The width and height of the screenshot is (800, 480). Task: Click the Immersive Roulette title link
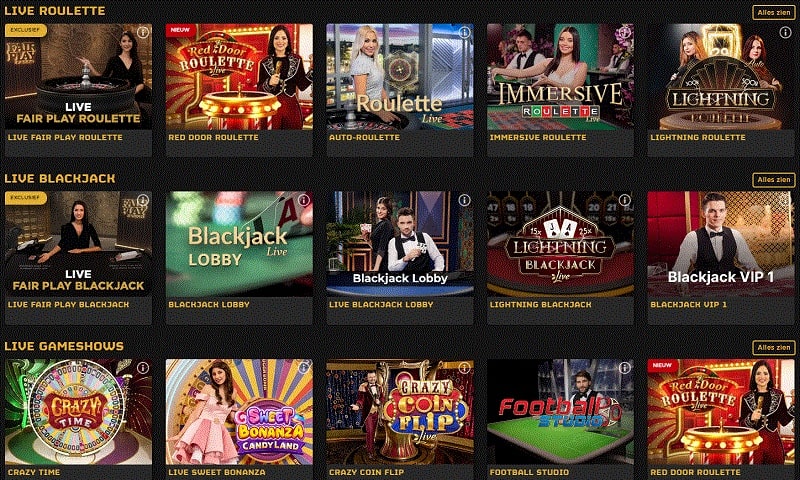tap(538, 137)
